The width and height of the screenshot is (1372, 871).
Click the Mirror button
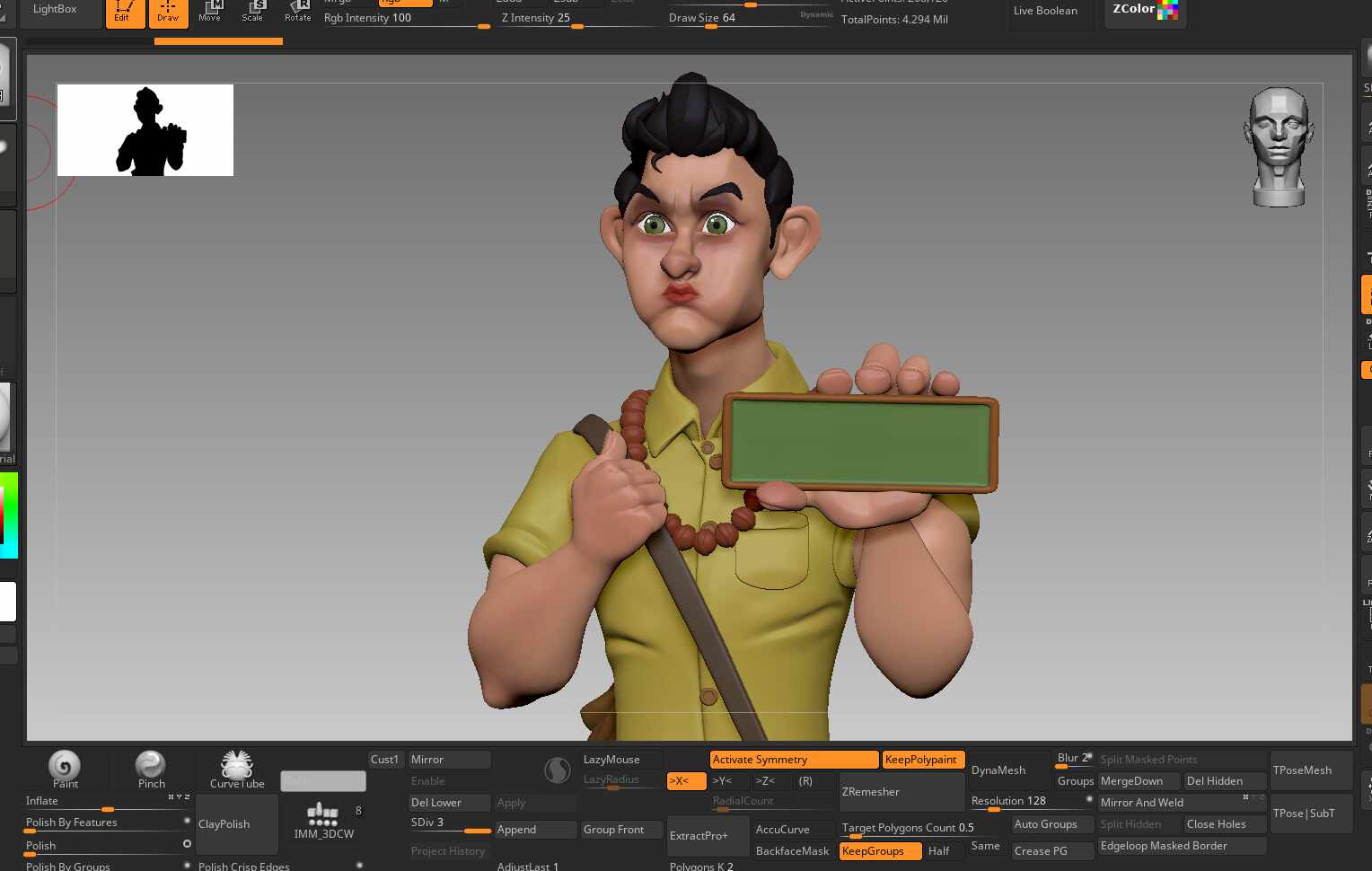click(x=449, y=760)
